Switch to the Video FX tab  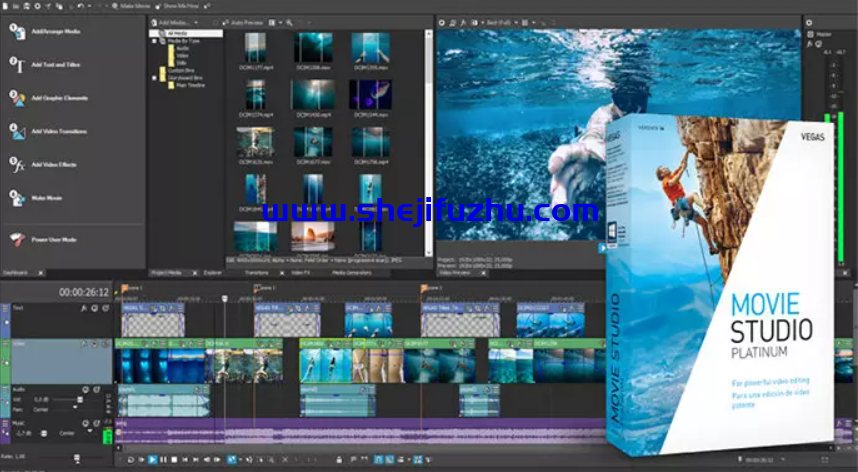click(300, 272)
